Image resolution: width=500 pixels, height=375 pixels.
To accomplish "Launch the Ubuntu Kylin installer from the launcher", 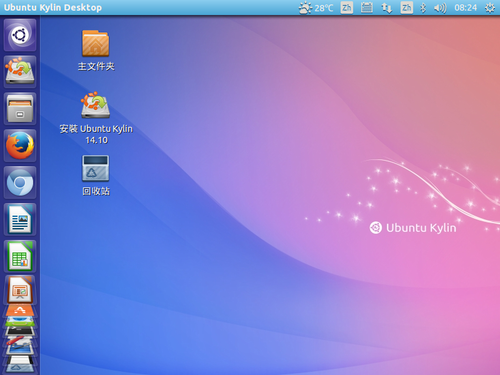I will point(20,71).
